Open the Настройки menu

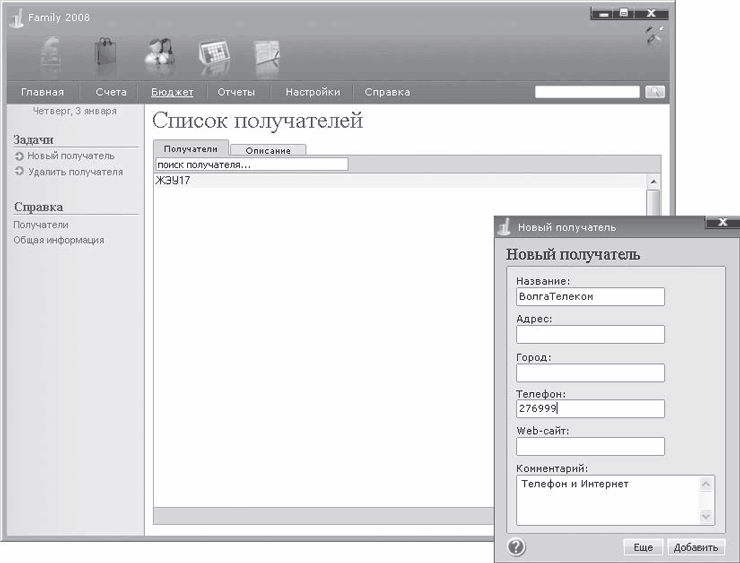312,92
